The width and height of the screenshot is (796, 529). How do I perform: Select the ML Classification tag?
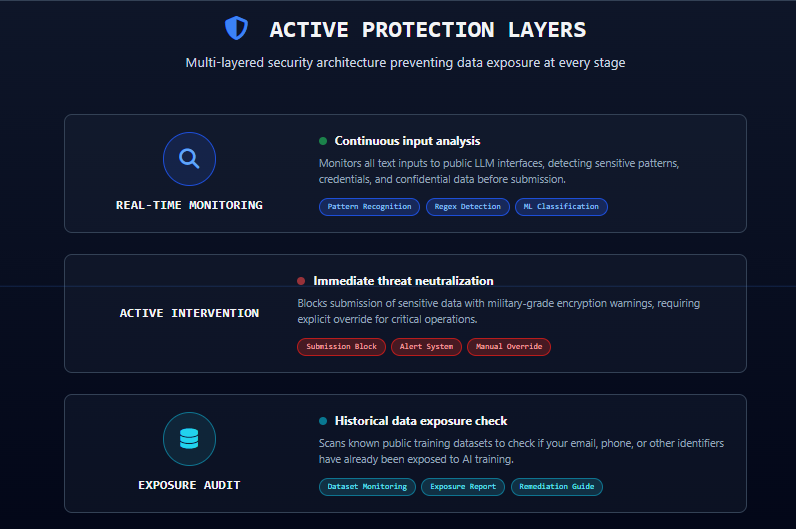coord(561,207)
